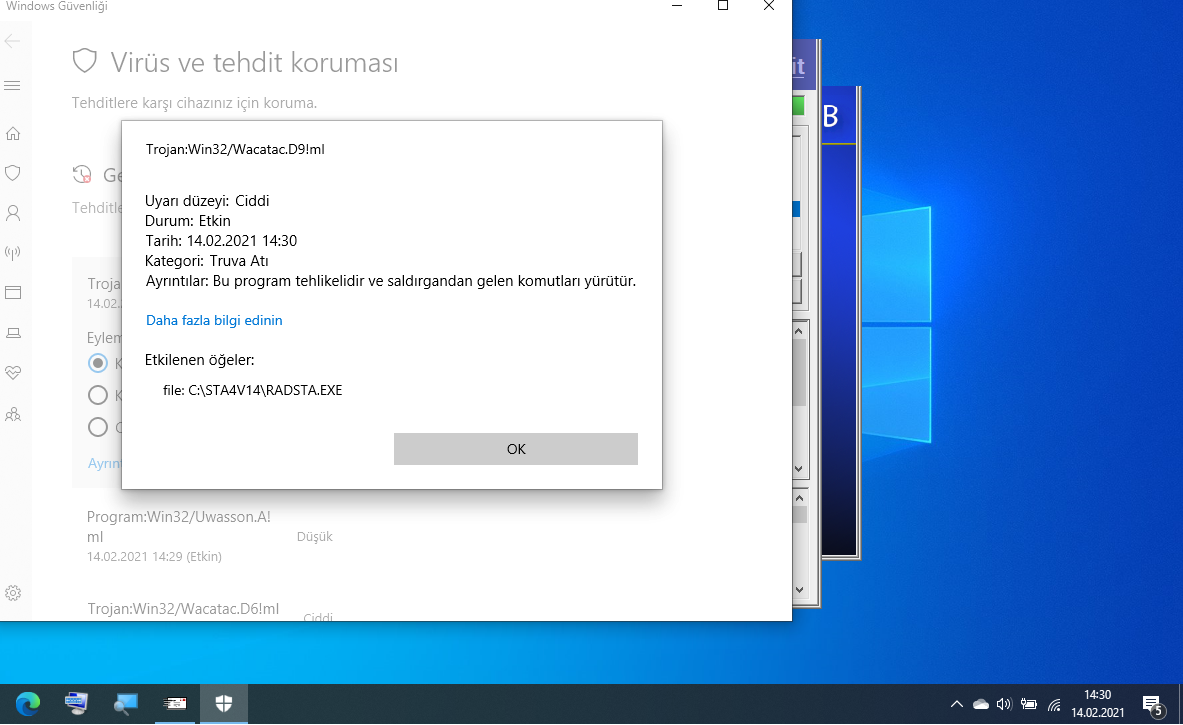Expand the sidebar hamburger menu

click(x=13, y=86)
